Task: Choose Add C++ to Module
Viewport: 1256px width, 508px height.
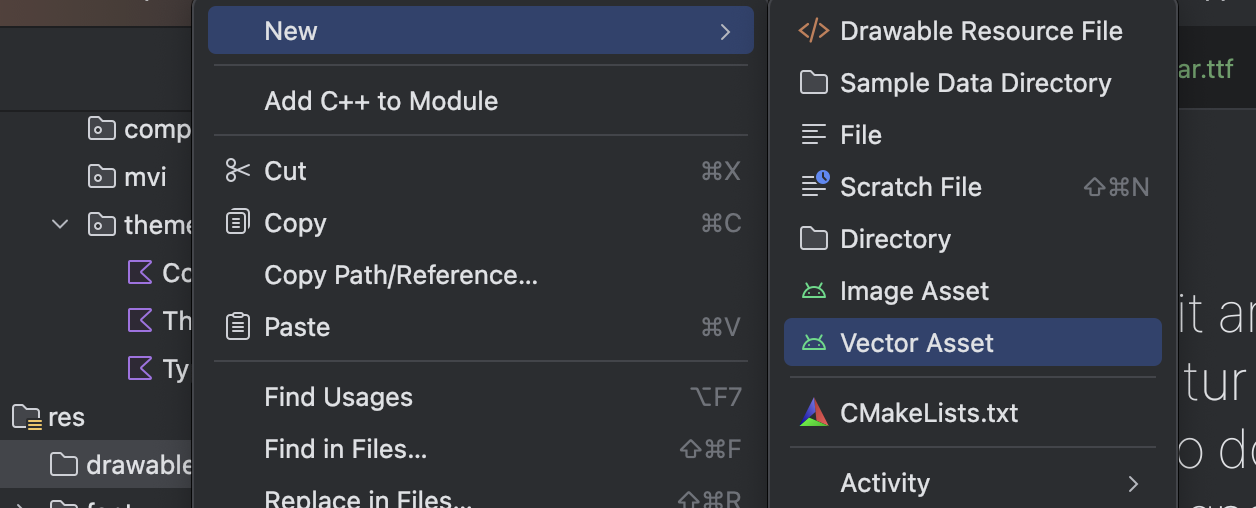Action: coord(380,101)
